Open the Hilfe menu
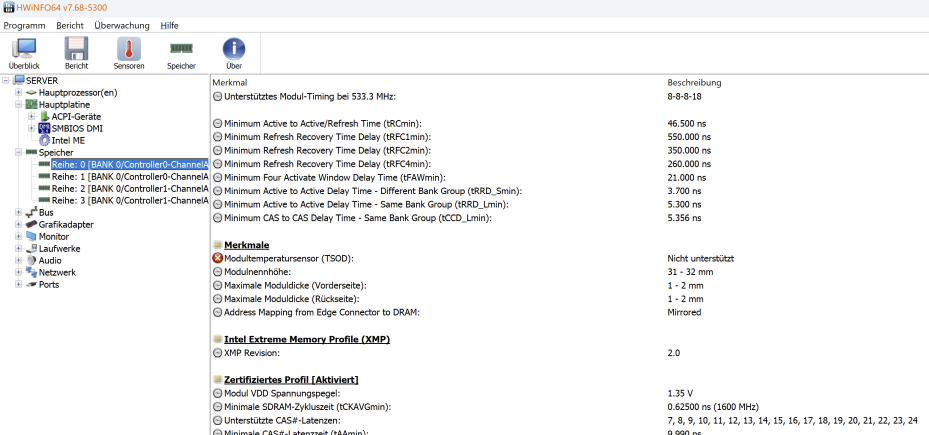The image size is (929, 435). (169, 25)
